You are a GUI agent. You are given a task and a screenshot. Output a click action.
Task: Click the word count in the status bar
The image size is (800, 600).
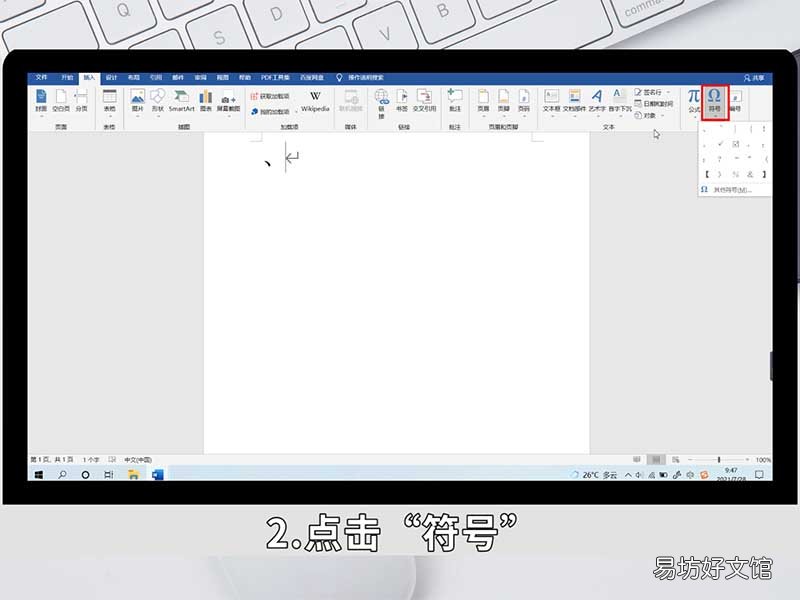pyautogui.click(x=91, y=460)
